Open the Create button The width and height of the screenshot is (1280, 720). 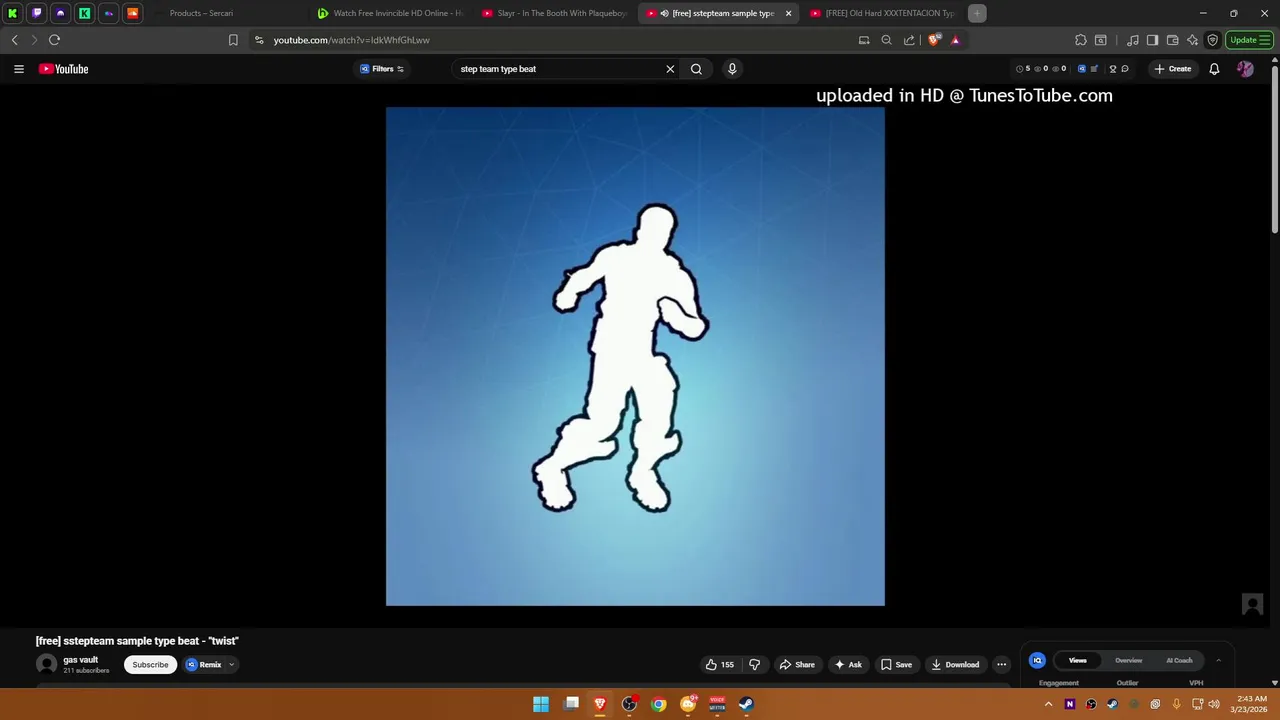click(1173, 69)
